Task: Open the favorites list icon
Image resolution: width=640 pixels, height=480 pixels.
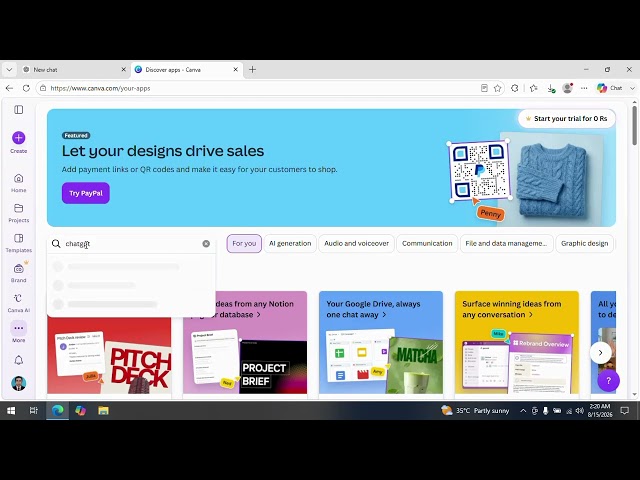Action: point(533,88)
